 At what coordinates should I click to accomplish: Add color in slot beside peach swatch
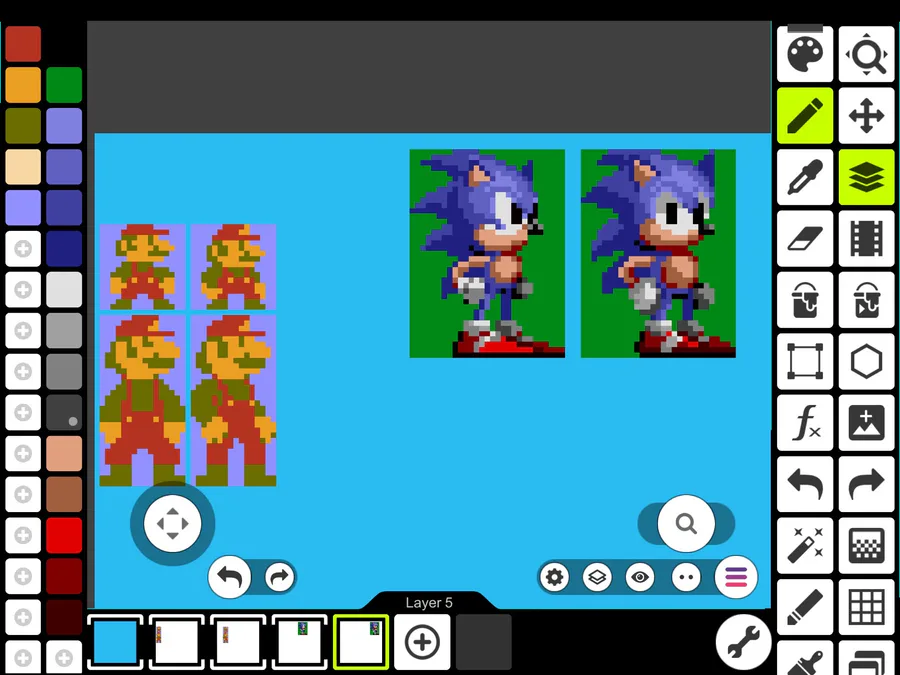point(23,453)
